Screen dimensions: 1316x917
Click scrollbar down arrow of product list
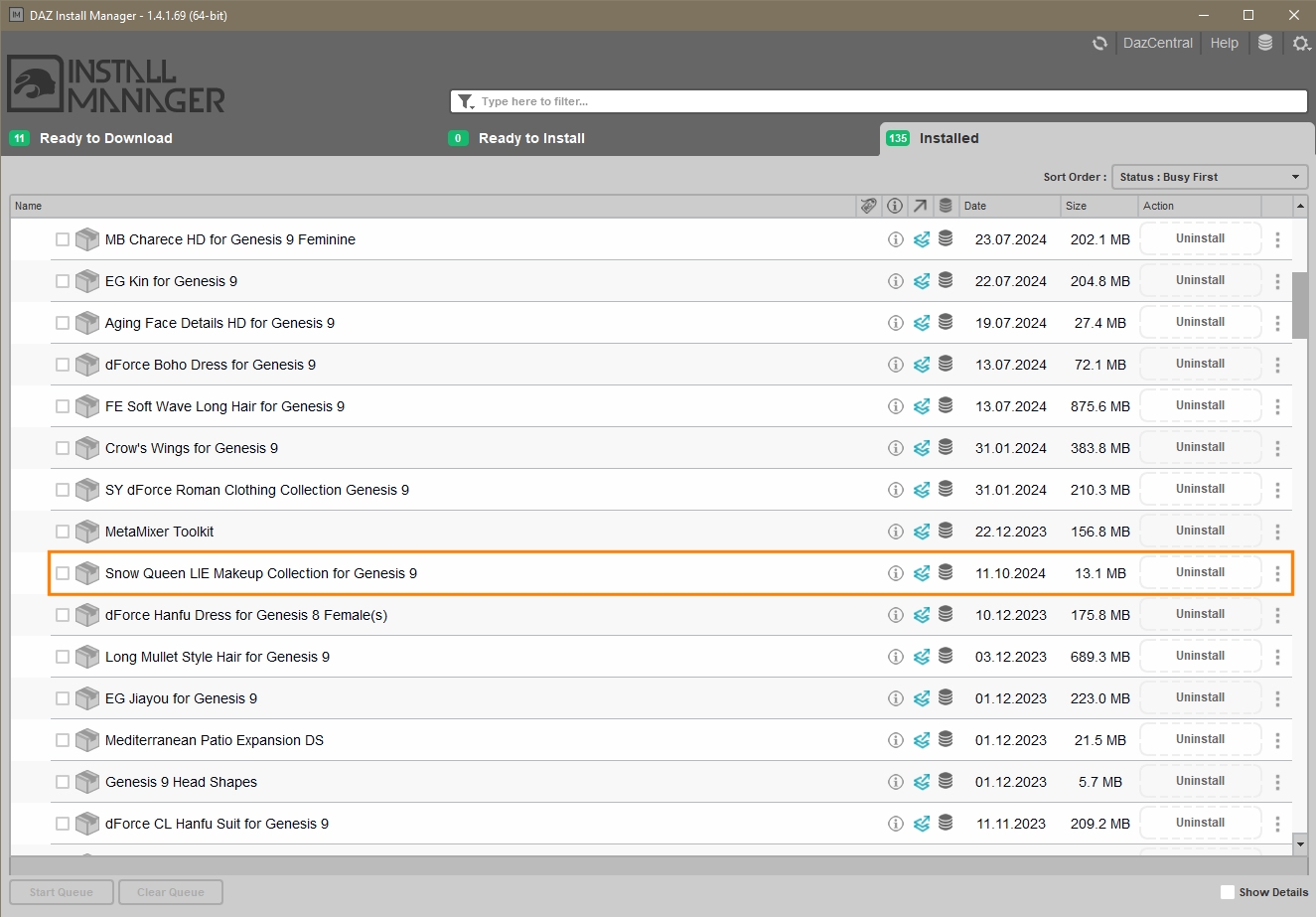(x=1300, y=844)
